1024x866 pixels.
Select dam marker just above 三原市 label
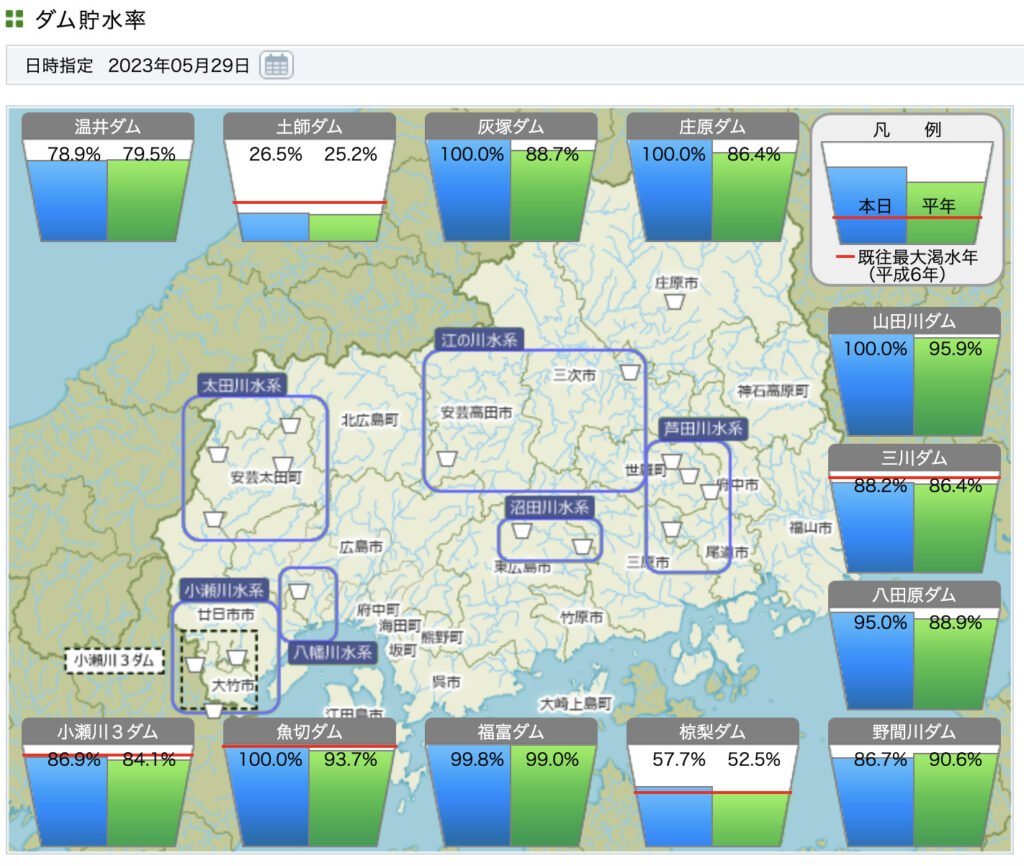pos(672,529)
